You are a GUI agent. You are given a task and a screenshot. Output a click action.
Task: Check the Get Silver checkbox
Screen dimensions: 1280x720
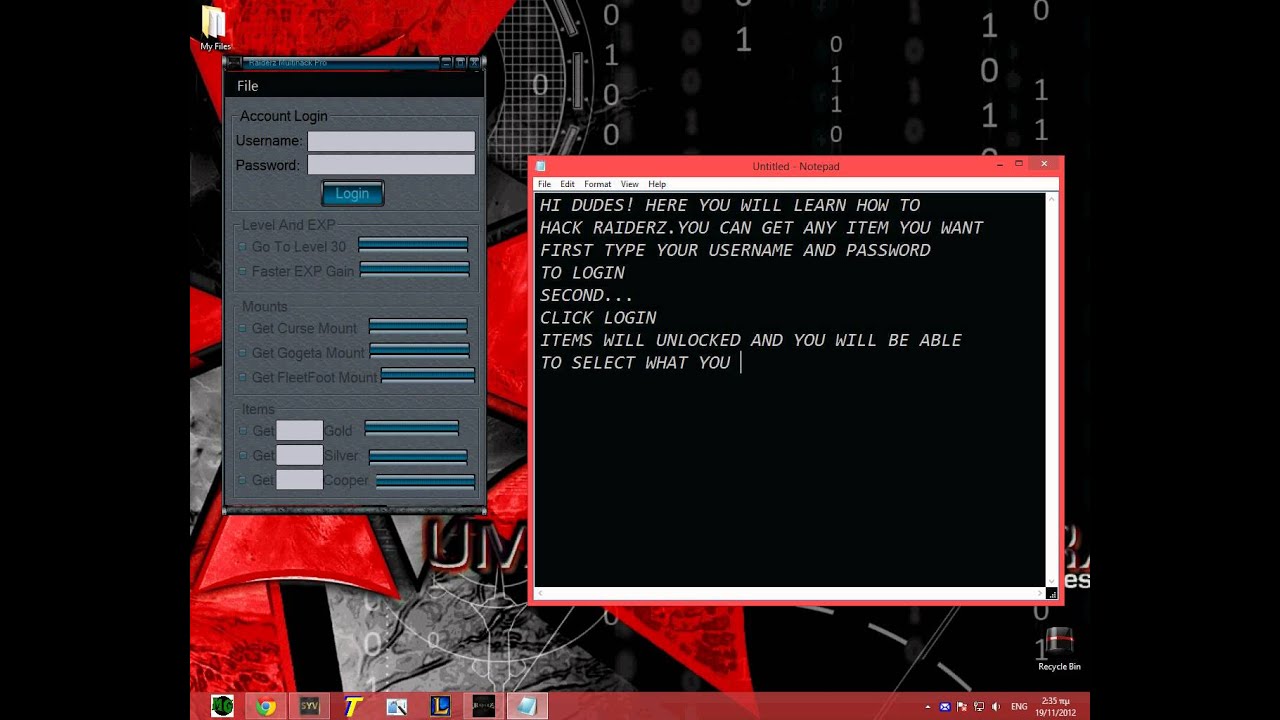(x=242, y=456)
